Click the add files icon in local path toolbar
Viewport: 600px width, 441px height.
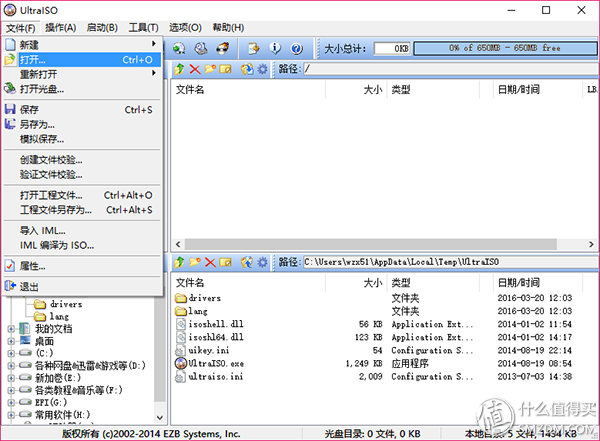[x=247, y=262]
